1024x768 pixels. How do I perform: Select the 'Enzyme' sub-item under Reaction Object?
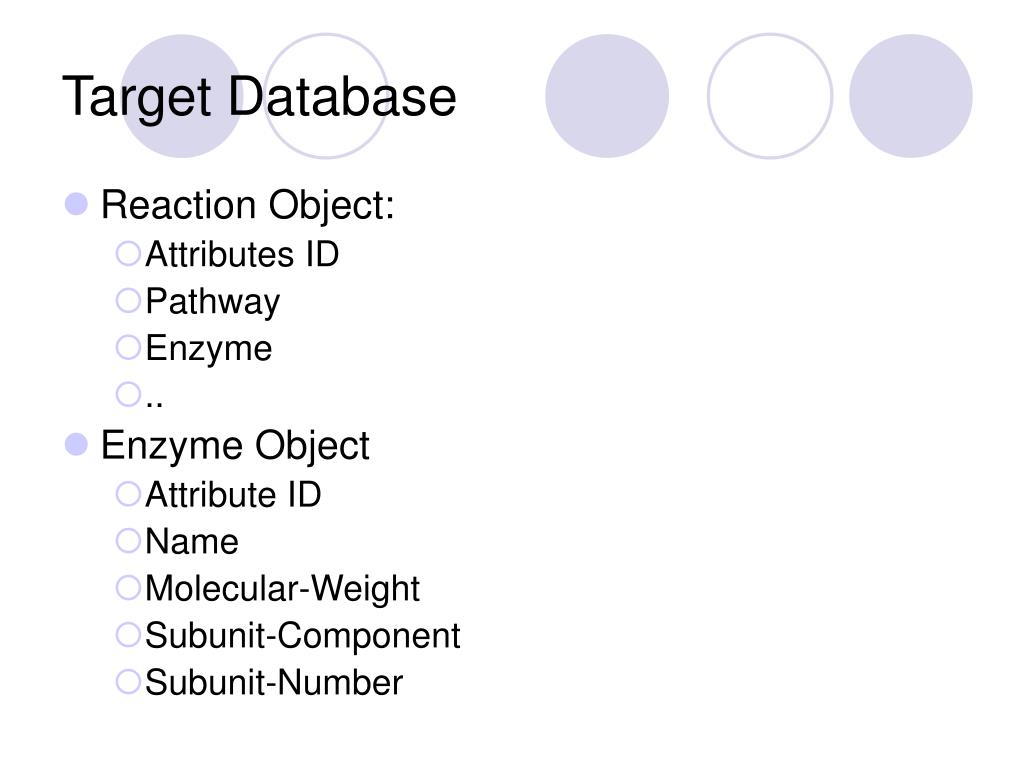click(208, 349)
